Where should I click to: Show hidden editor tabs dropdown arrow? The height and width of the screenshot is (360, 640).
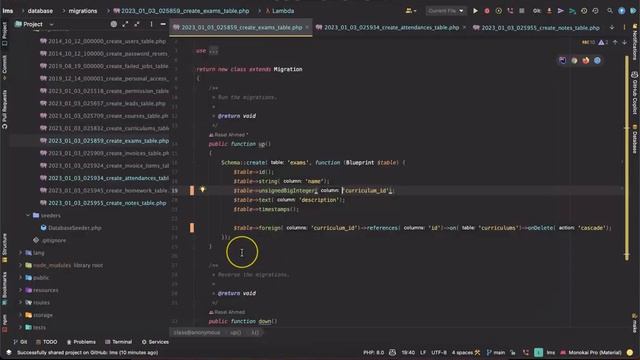[612, 27]
